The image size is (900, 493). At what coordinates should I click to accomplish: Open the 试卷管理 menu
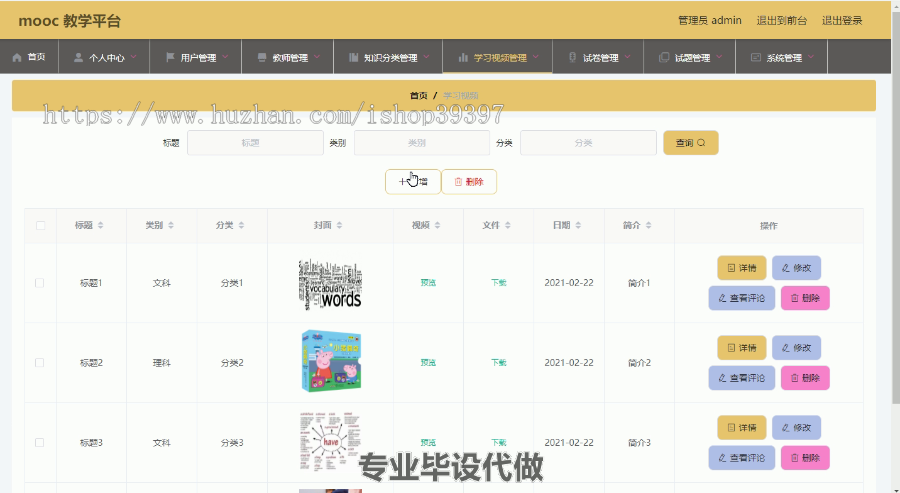coord(598,57)
